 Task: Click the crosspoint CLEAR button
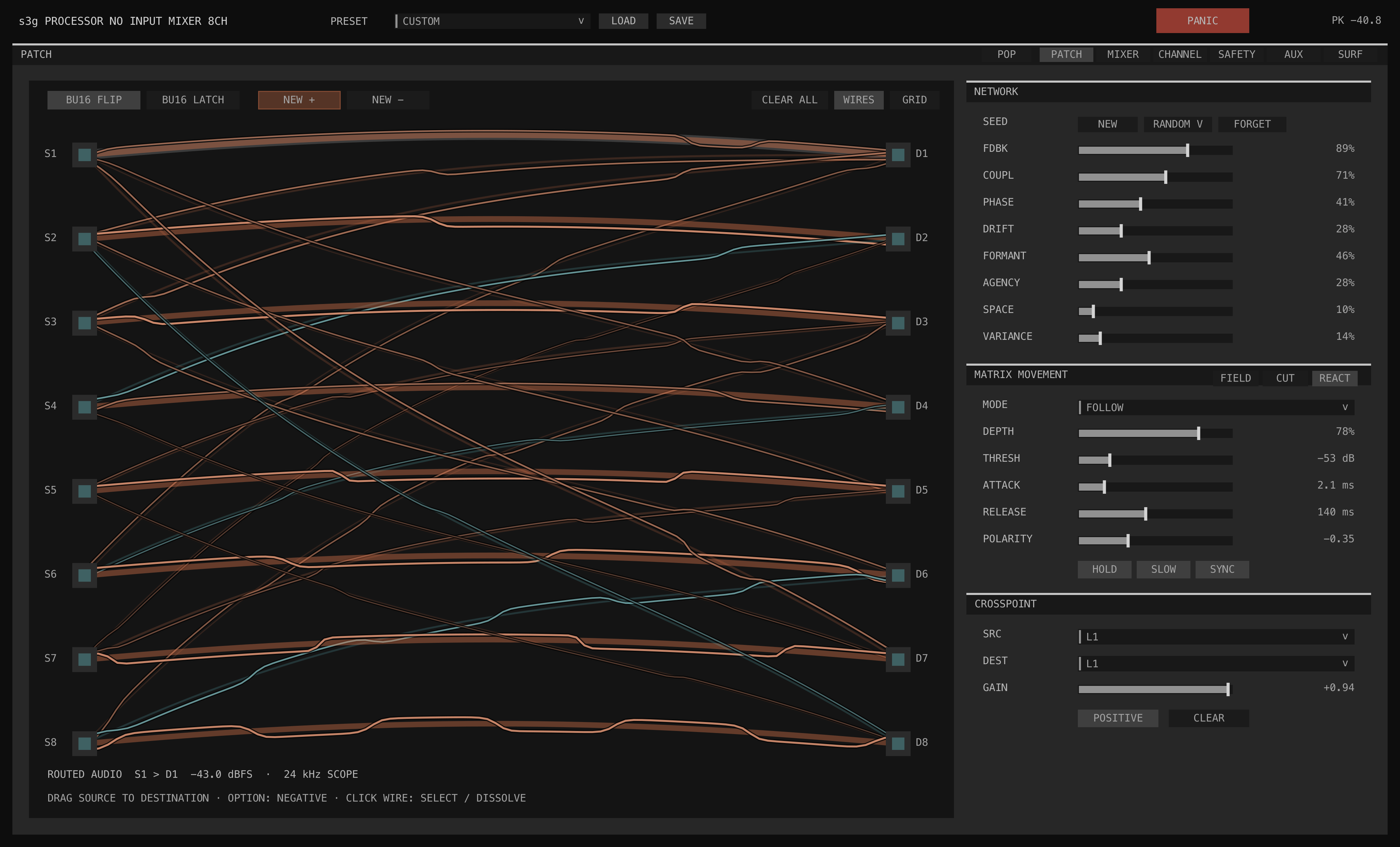[x=1209, y=718]
